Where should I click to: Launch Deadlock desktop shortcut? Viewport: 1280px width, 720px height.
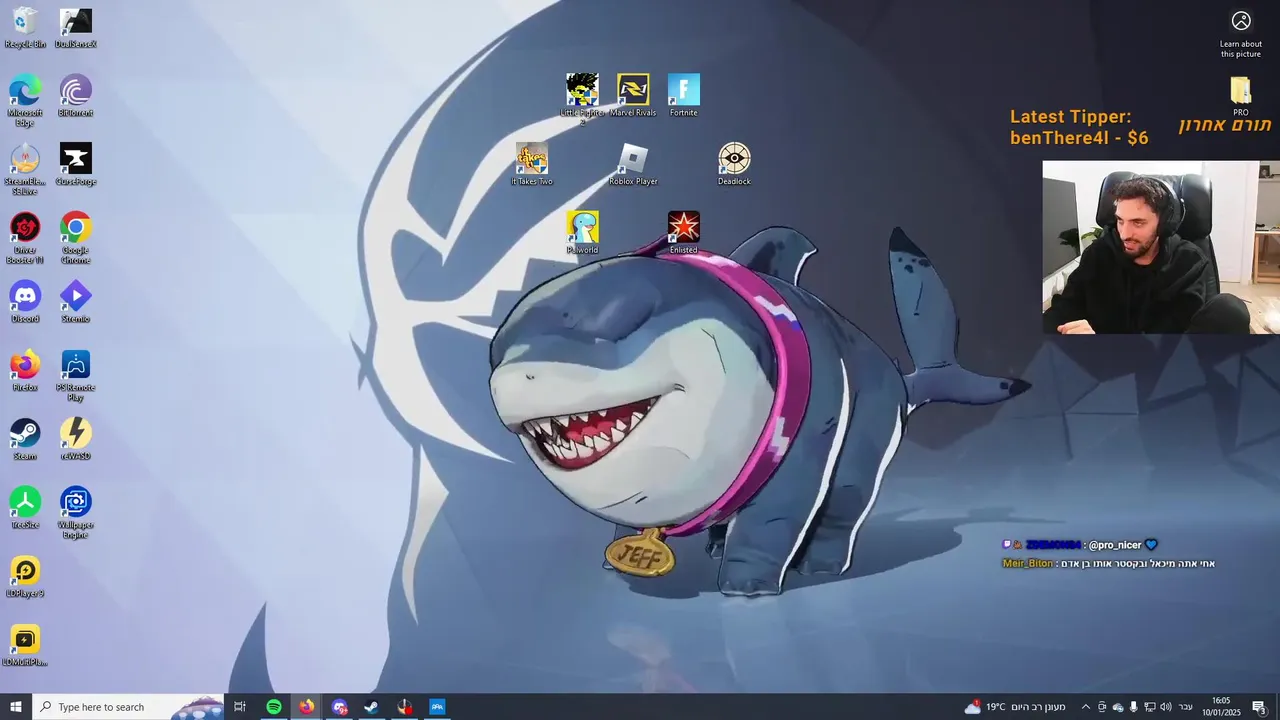click(x=734, y=164)
